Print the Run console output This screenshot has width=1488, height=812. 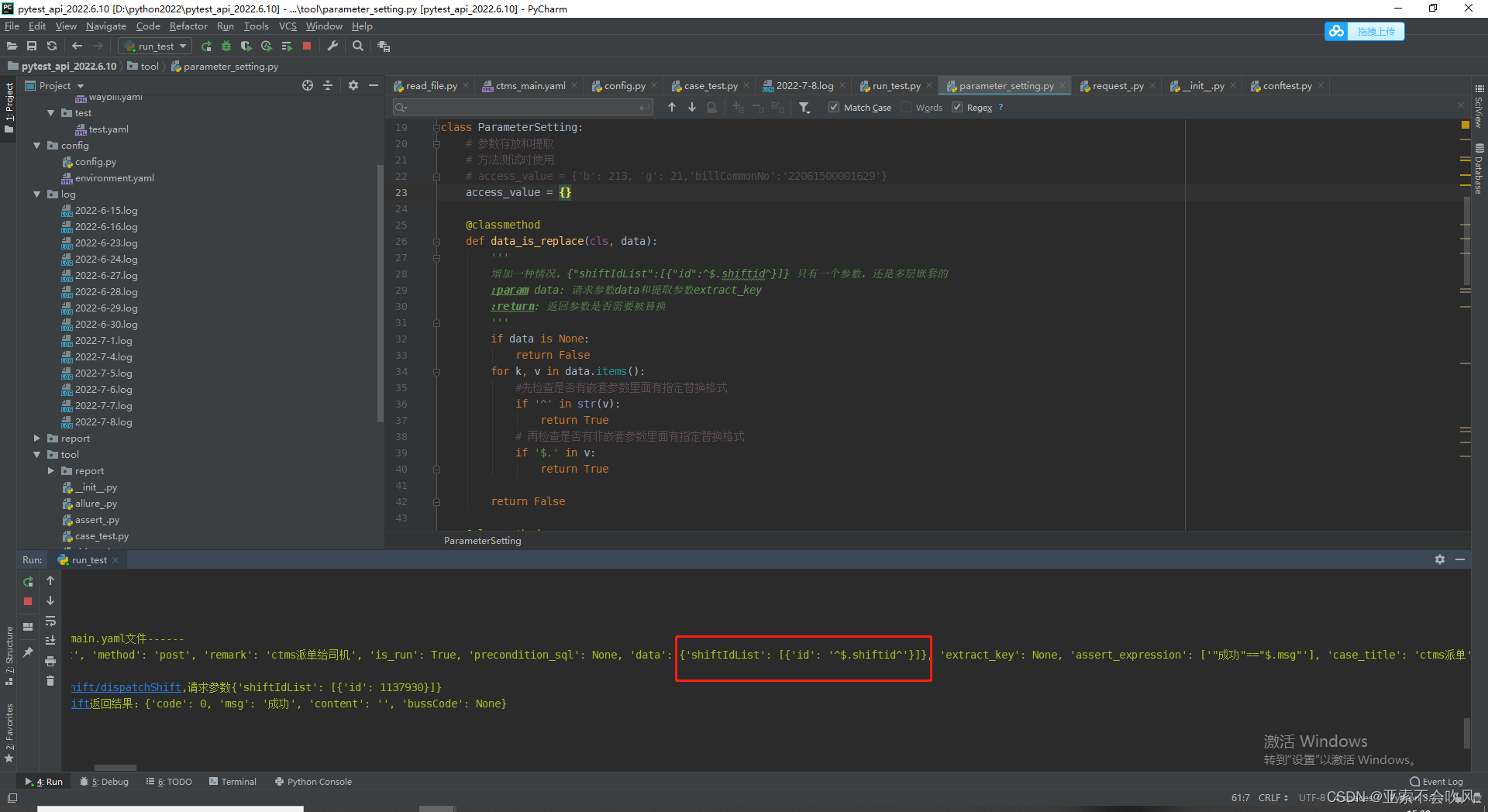[x=50, y=661]
